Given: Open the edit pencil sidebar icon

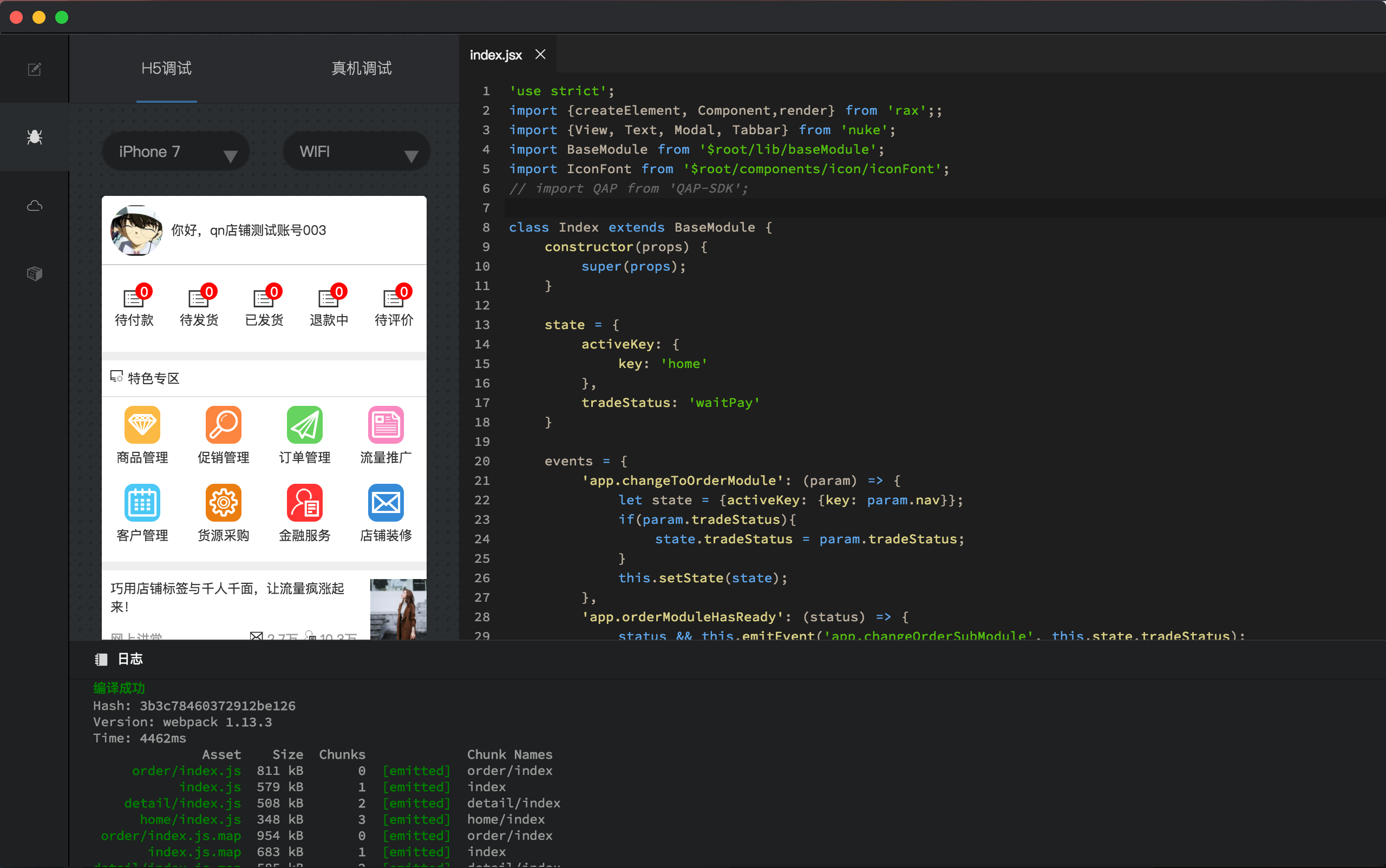Looking at the screenshot, I should click(35, 69).
